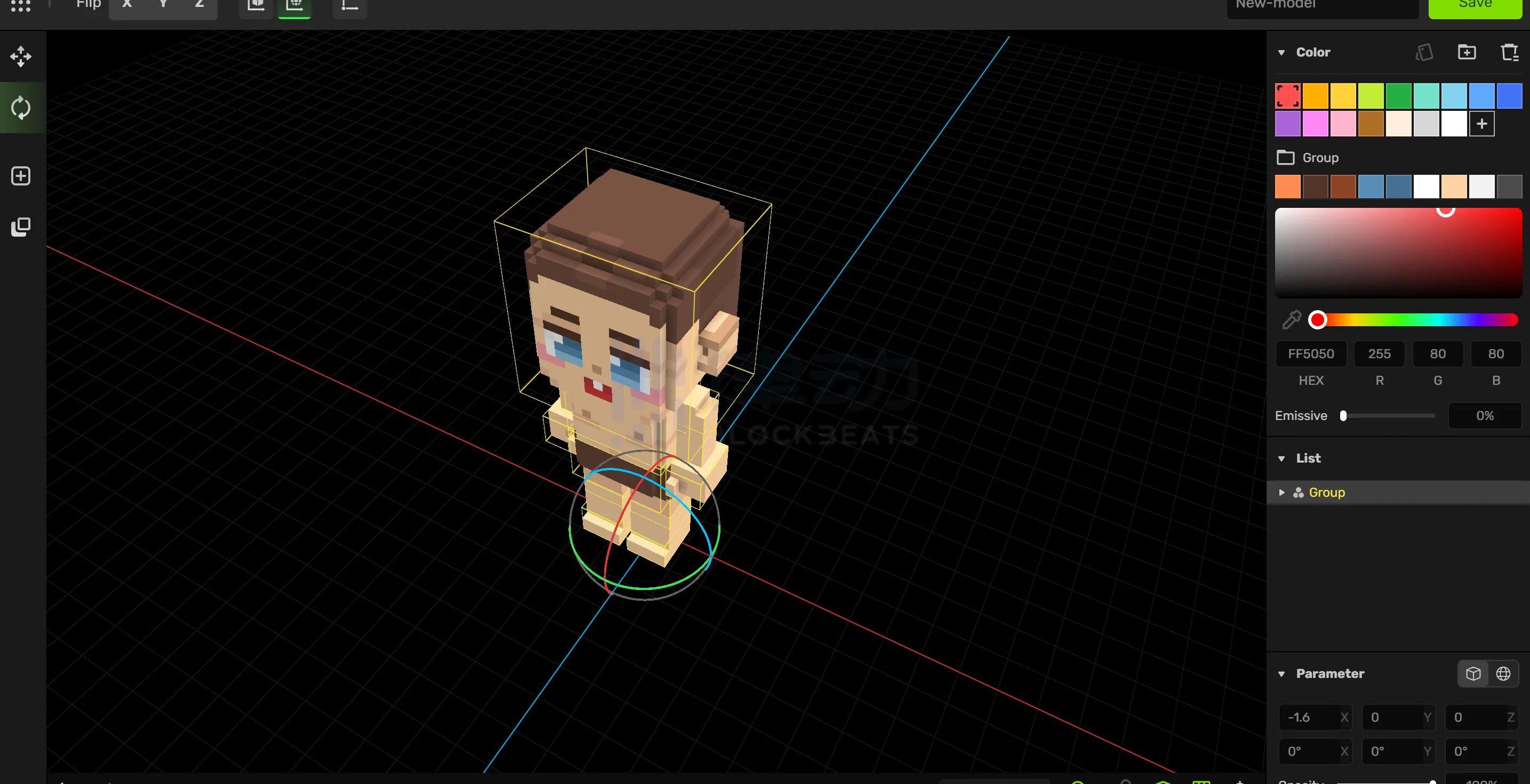Open the apps grid menu icon
Image resolution: width=1530 pixels, height=784 pixels.
point(21,6)
